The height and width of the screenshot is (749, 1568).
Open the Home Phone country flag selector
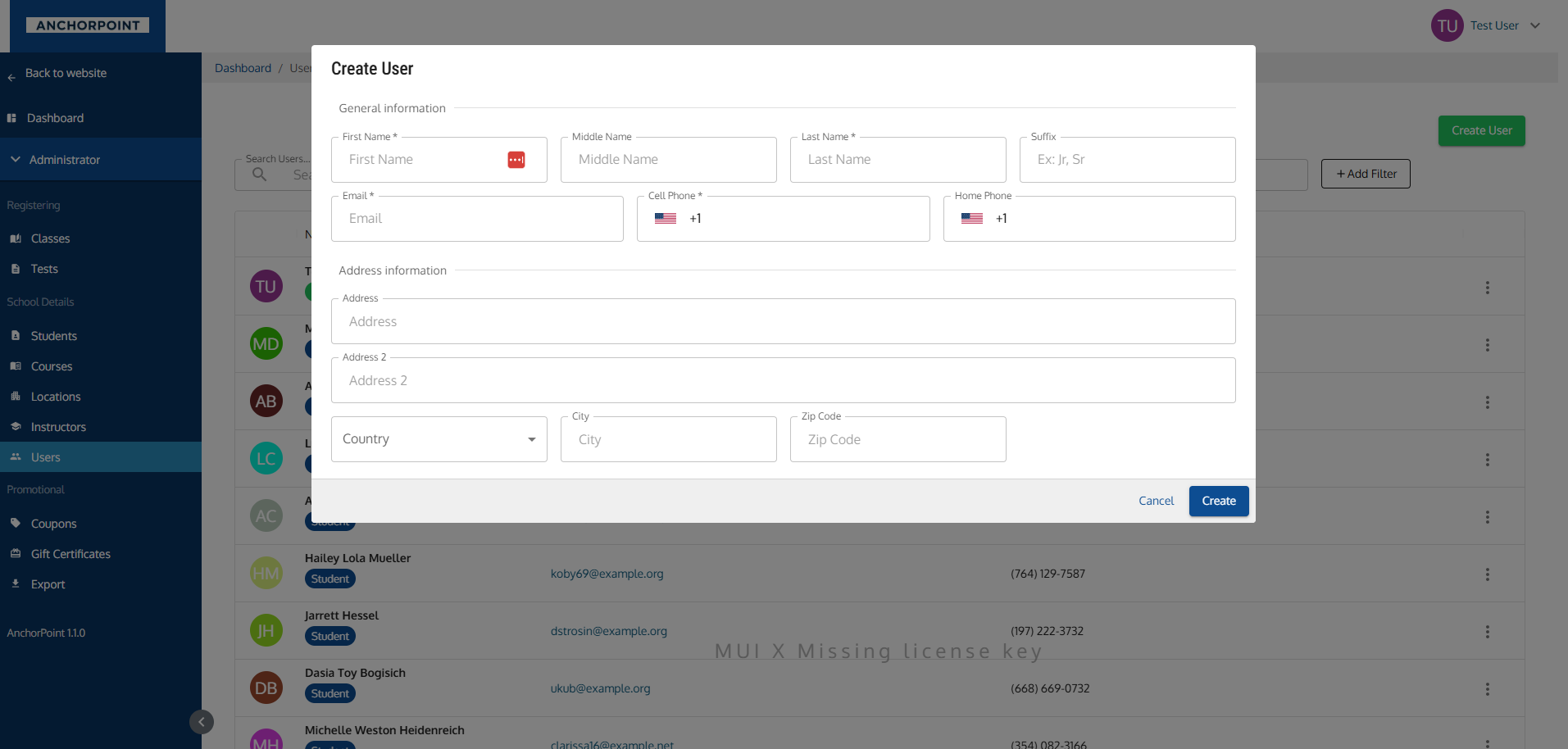(972, 219)
